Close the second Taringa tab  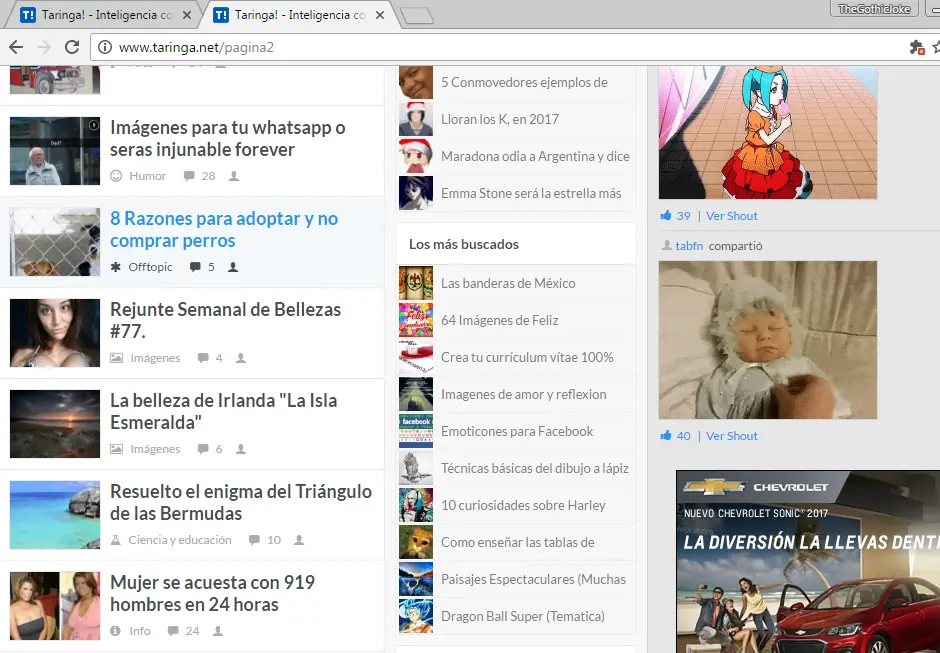(x=380, y=15)
